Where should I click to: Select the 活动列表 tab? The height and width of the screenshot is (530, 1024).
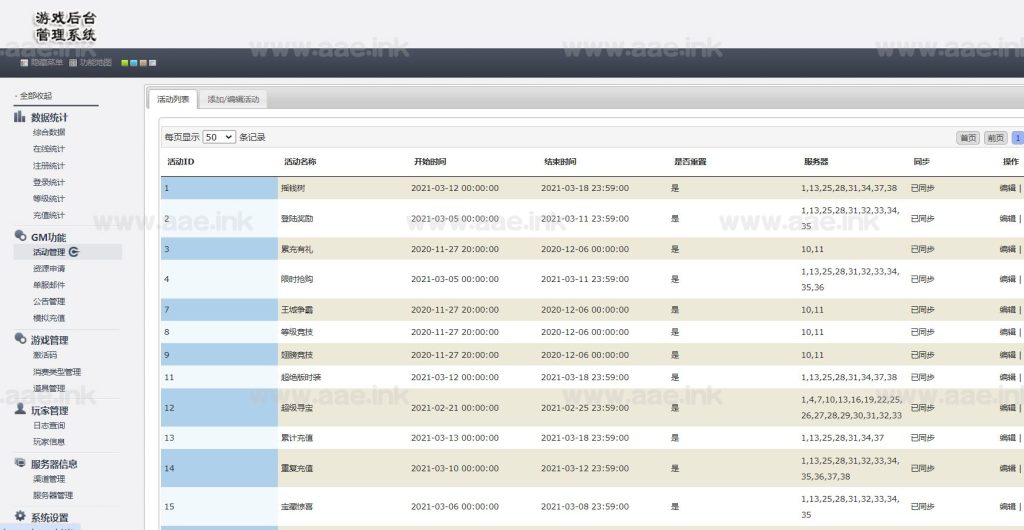[x=173, y=99]
